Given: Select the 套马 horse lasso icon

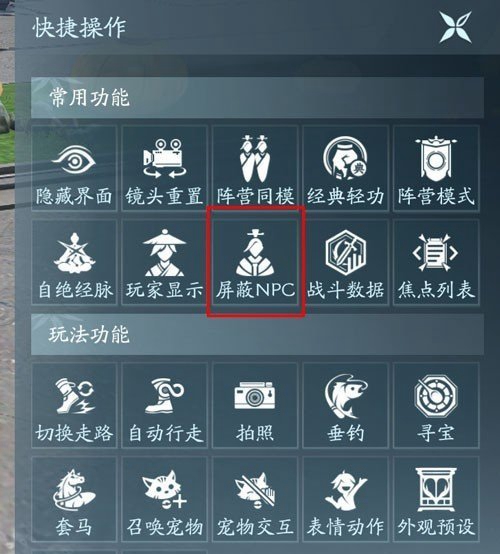Looking at the screenshot, I should (74, 499).
